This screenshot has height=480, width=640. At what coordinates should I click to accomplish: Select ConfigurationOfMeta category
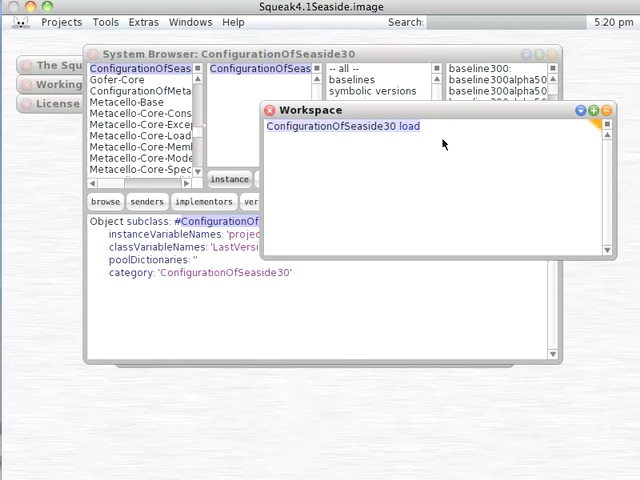click(x=140, y=91)
